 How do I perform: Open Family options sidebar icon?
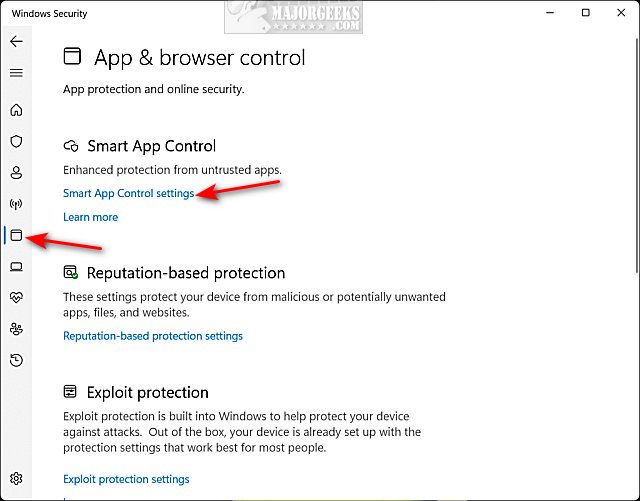[x=16, y=328]
